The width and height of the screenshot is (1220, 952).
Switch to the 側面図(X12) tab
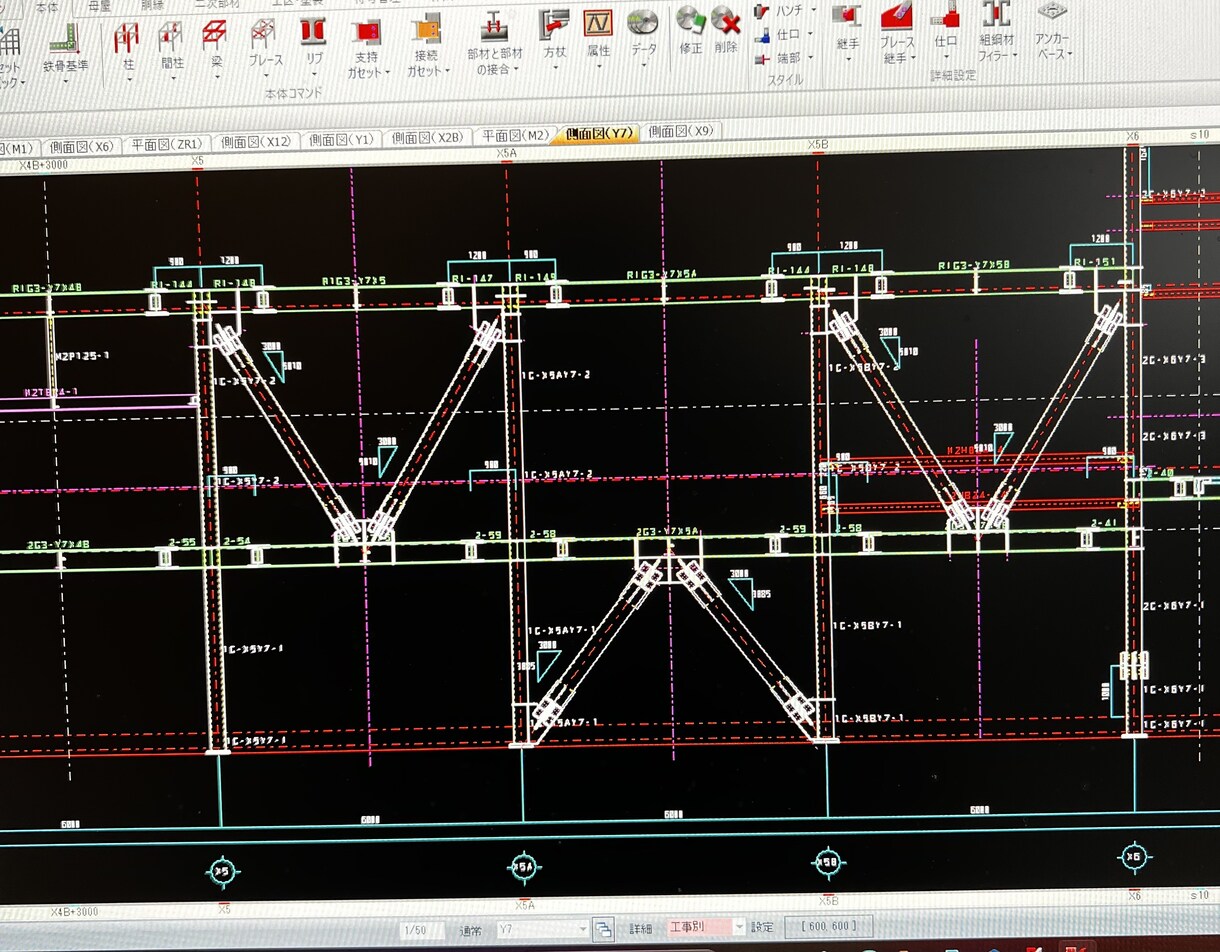tap(257, 142)
